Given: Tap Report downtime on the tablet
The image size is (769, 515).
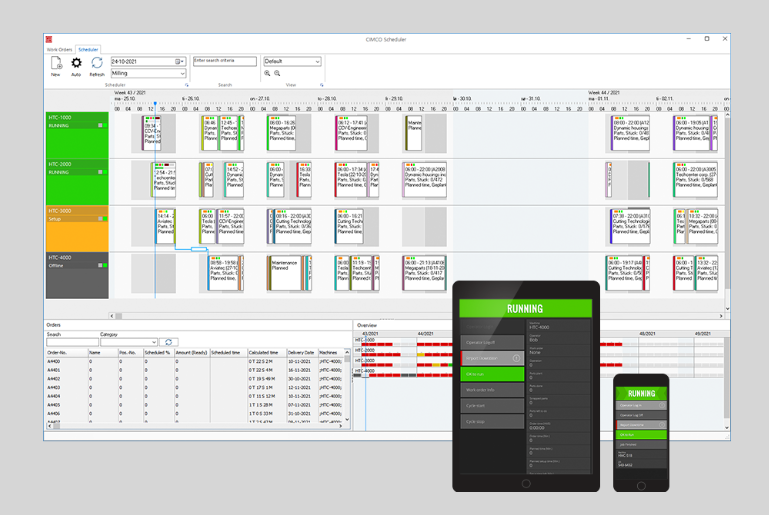Looking at the screenshot, I should [492, 358].
